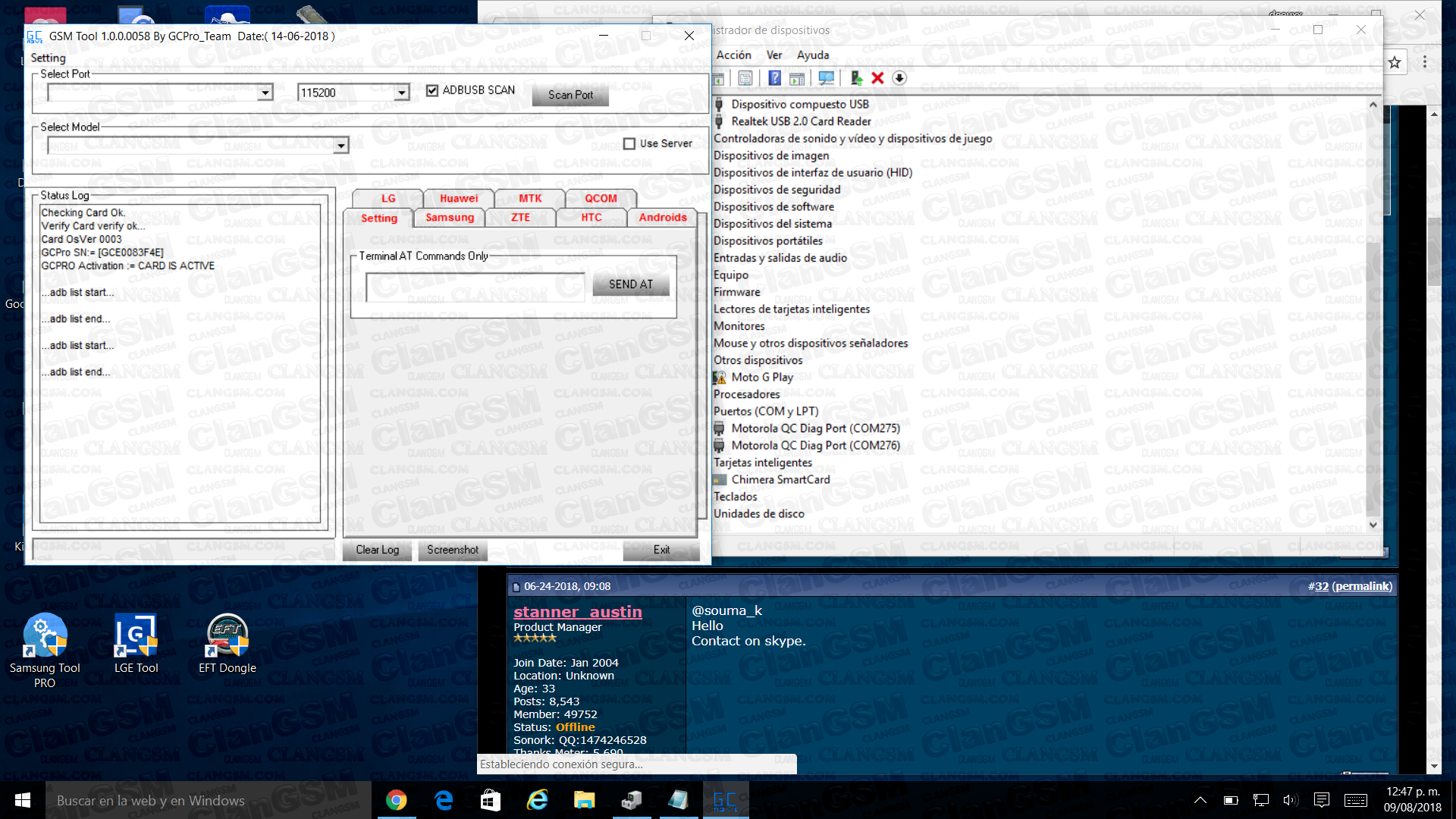1456x819 pixels.
Task: Switch to the Huawei tab
Action: tap(459, 199)
